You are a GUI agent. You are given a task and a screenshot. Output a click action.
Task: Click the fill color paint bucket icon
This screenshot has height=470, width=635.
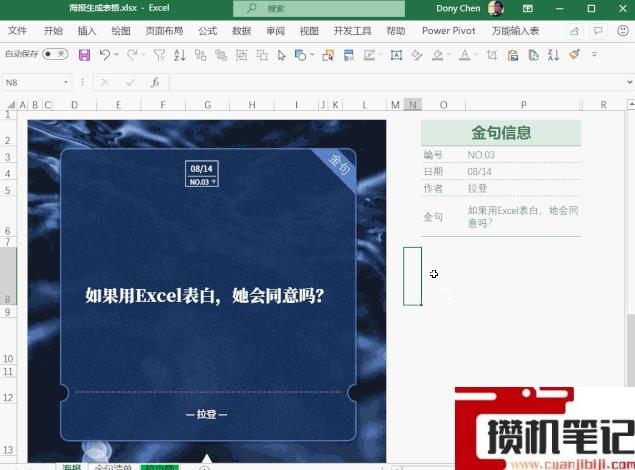point(437,55)
